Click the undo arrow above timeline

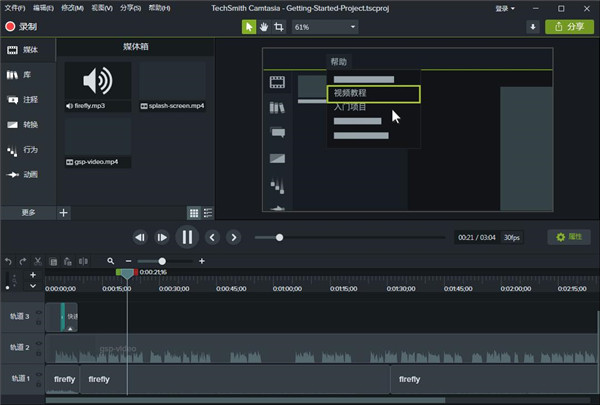point(8,261)
